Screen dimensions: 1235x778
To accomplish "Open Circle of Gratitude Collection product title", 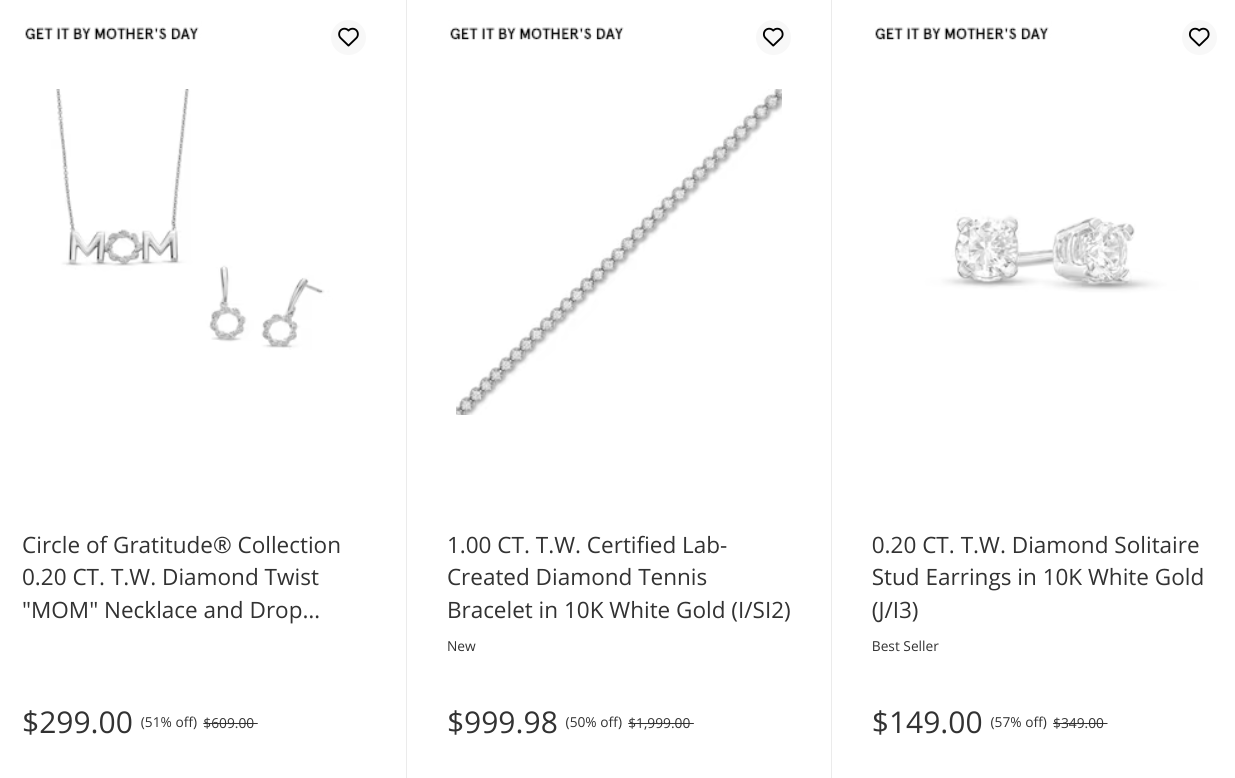I will [x=181, y=577].
